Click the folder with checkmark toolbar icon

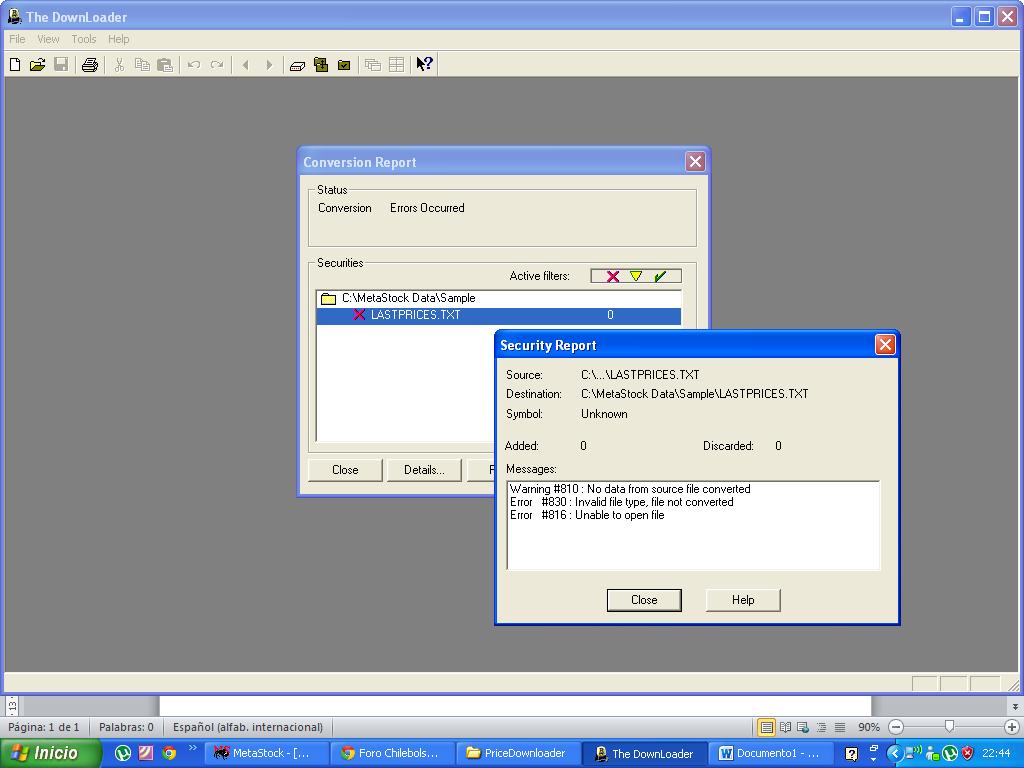click(344, 65)
